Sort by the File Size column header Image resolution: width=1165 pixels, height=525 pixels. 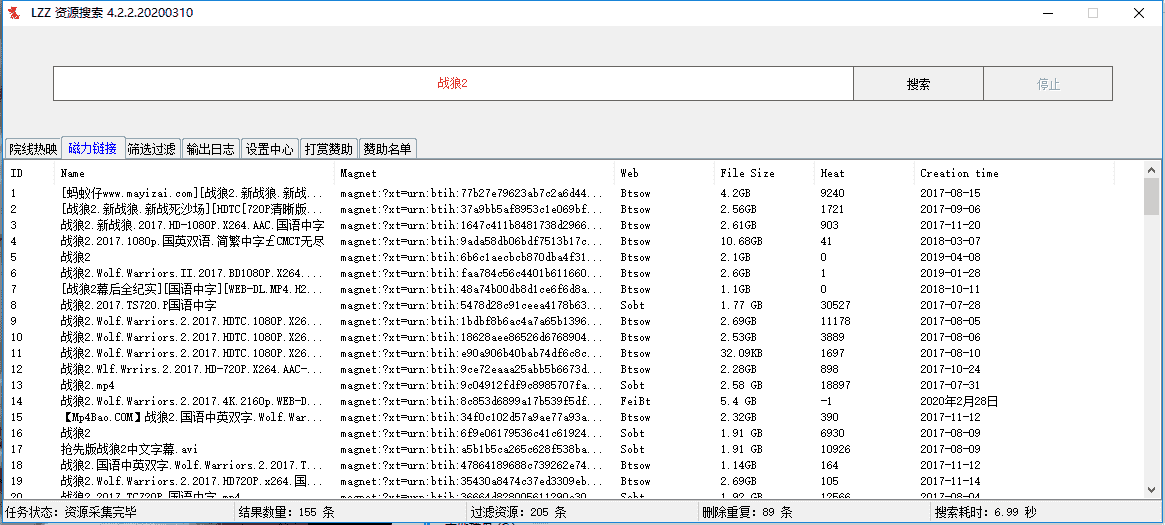pos(765,173)
